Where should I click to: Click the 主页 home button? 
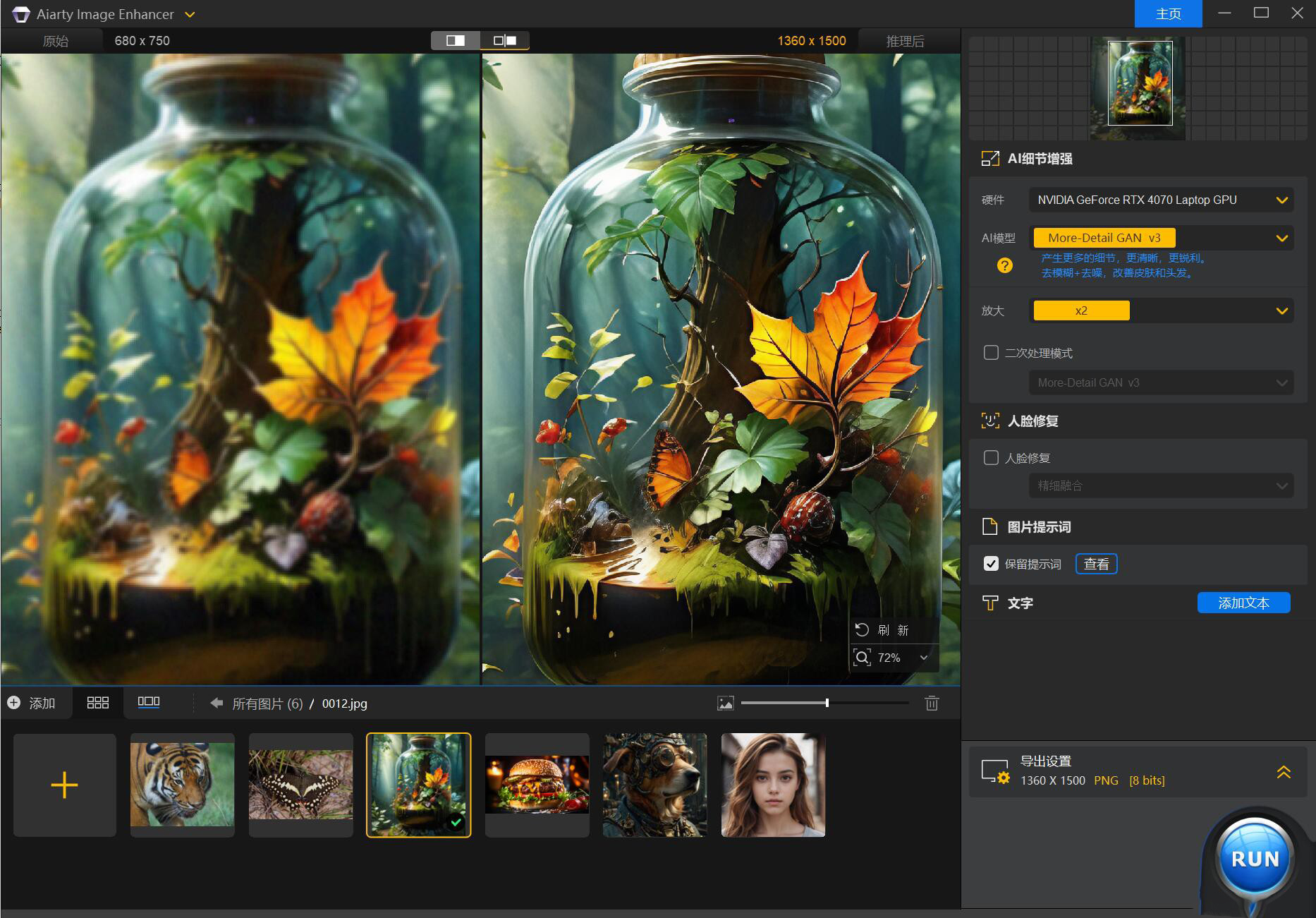(1168, 13)
